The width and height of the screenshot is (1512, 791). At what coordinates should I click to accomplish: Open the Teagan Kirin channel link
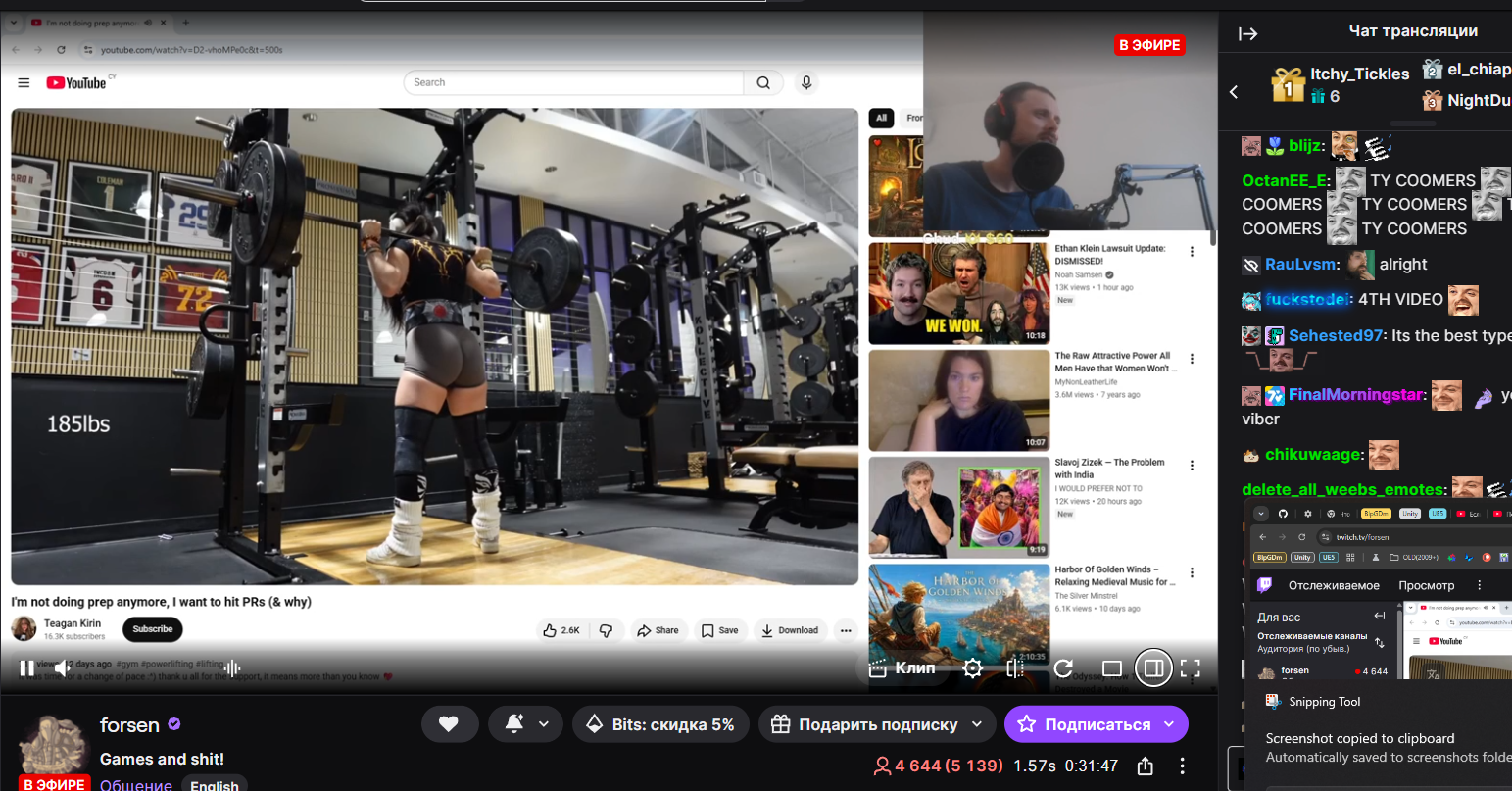click(x=73, y=623)
